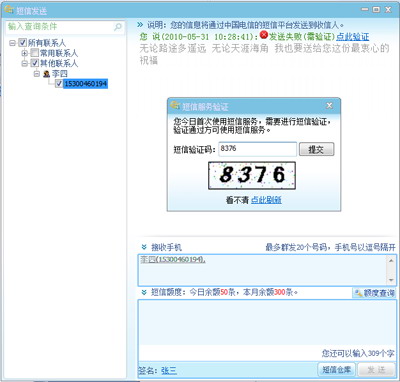Toggle the 其他联系人 checkbox
This screenshot has height=382, width=400.
(x=34, y=63)
